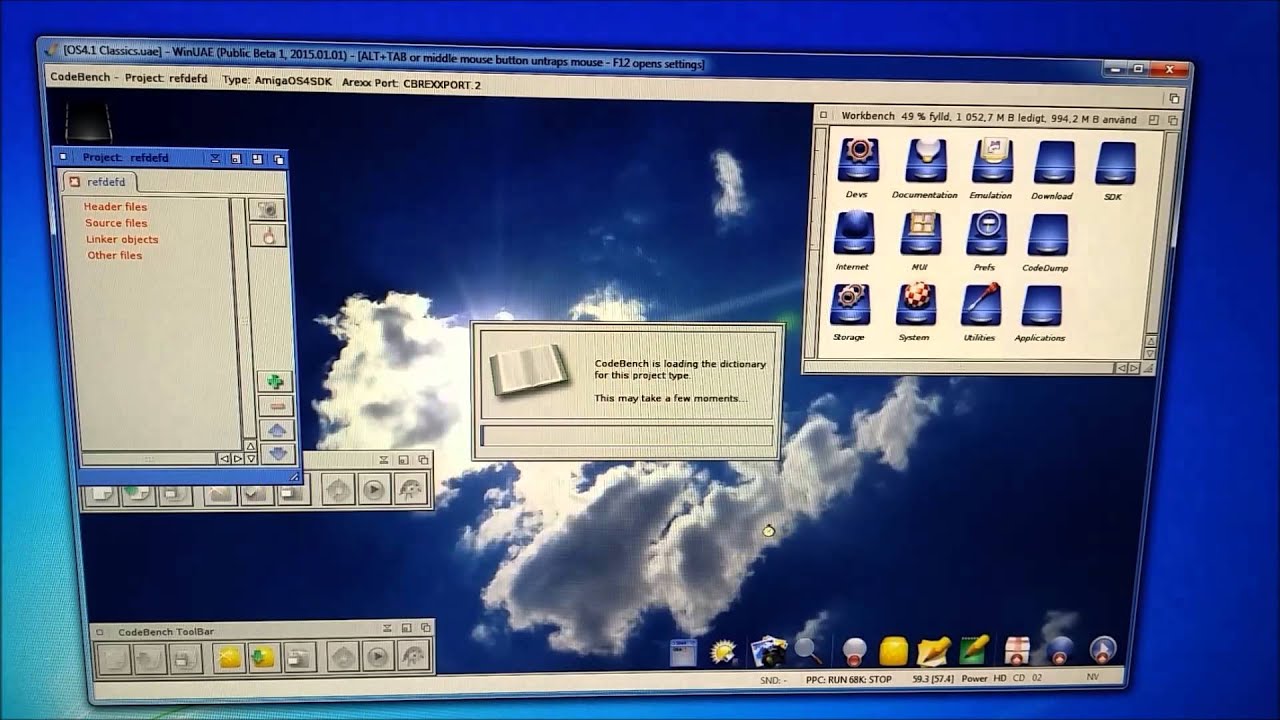Click the build gear icon in CodeBench ToolBar
The height and width of the screenshot is (720, 1280).
click(x=343, y=657)
